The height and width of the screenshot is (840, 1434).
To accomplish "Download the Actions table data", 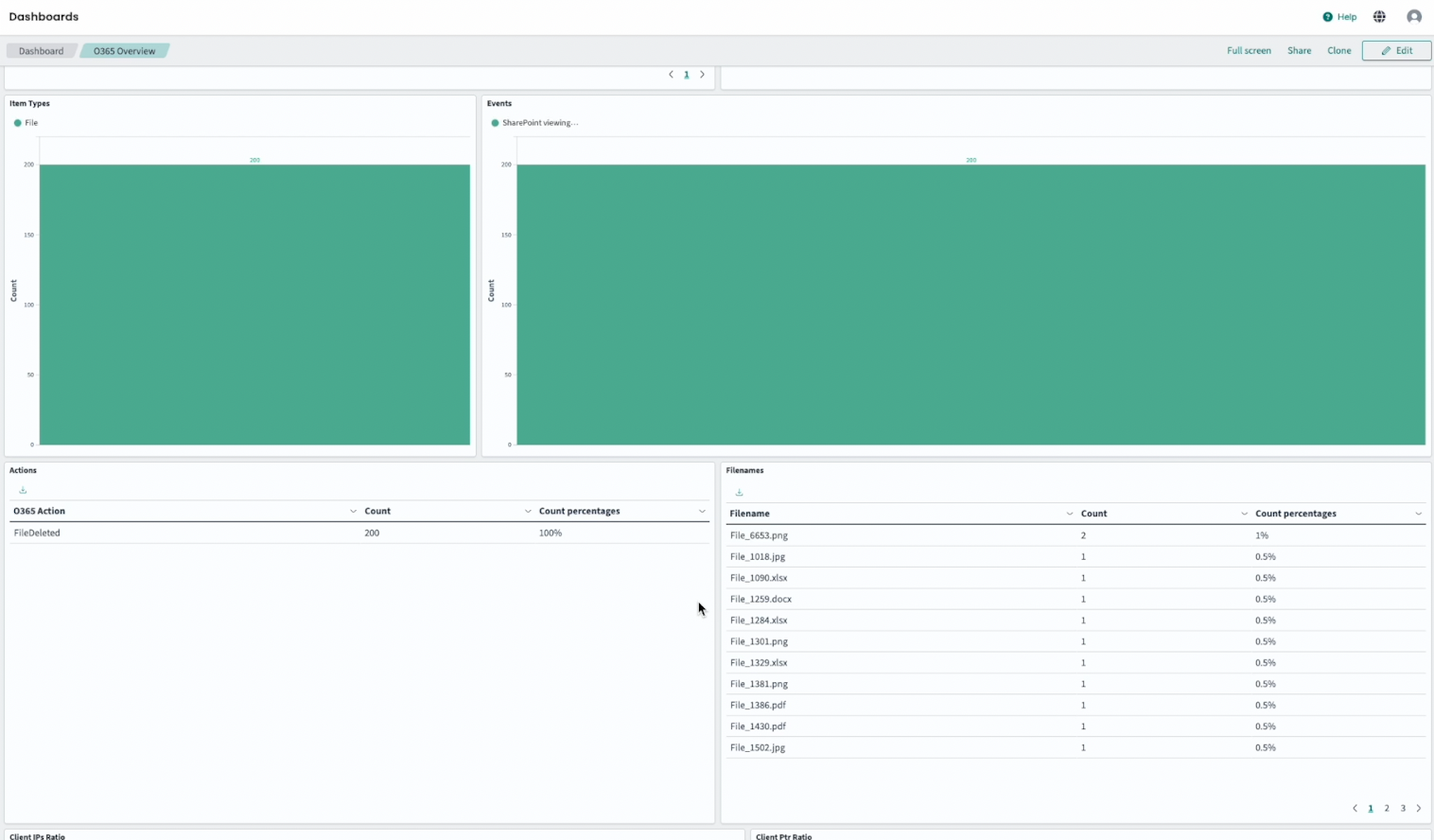I will point(23,490).
